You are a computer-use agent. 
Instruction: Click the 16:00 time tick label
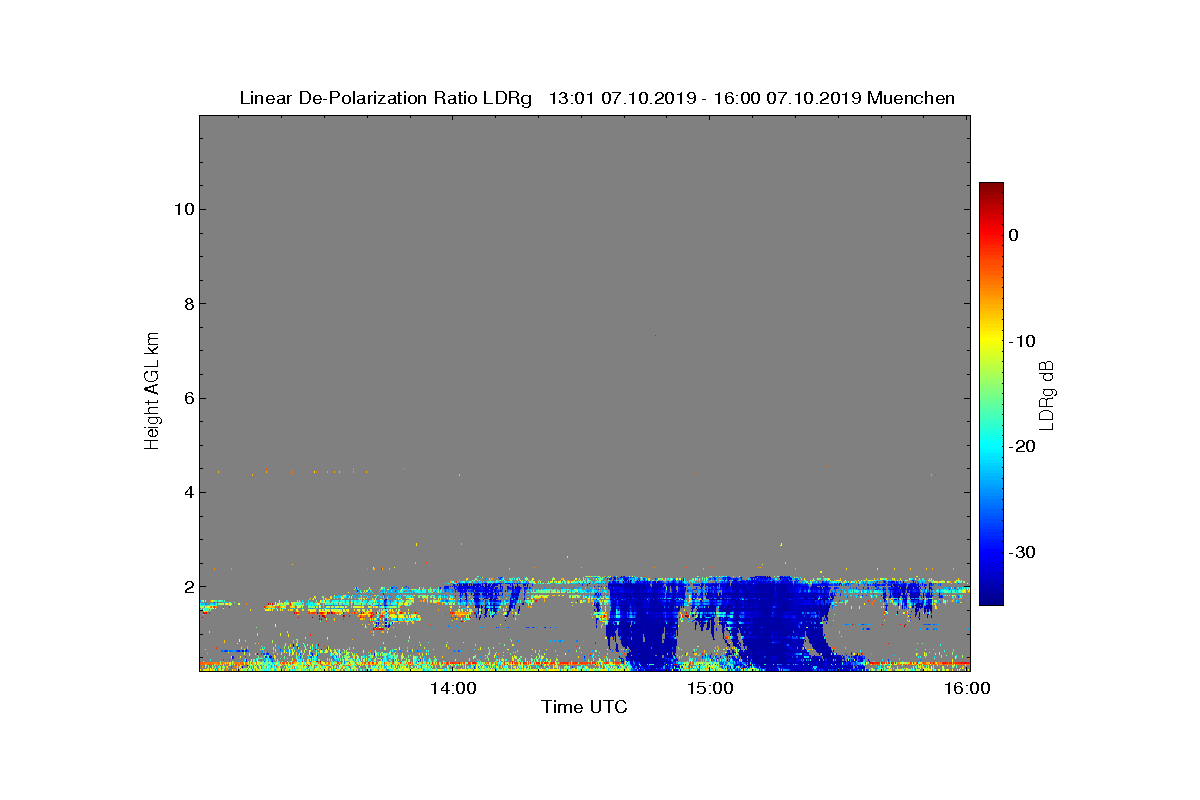click(x=968, y=688)
